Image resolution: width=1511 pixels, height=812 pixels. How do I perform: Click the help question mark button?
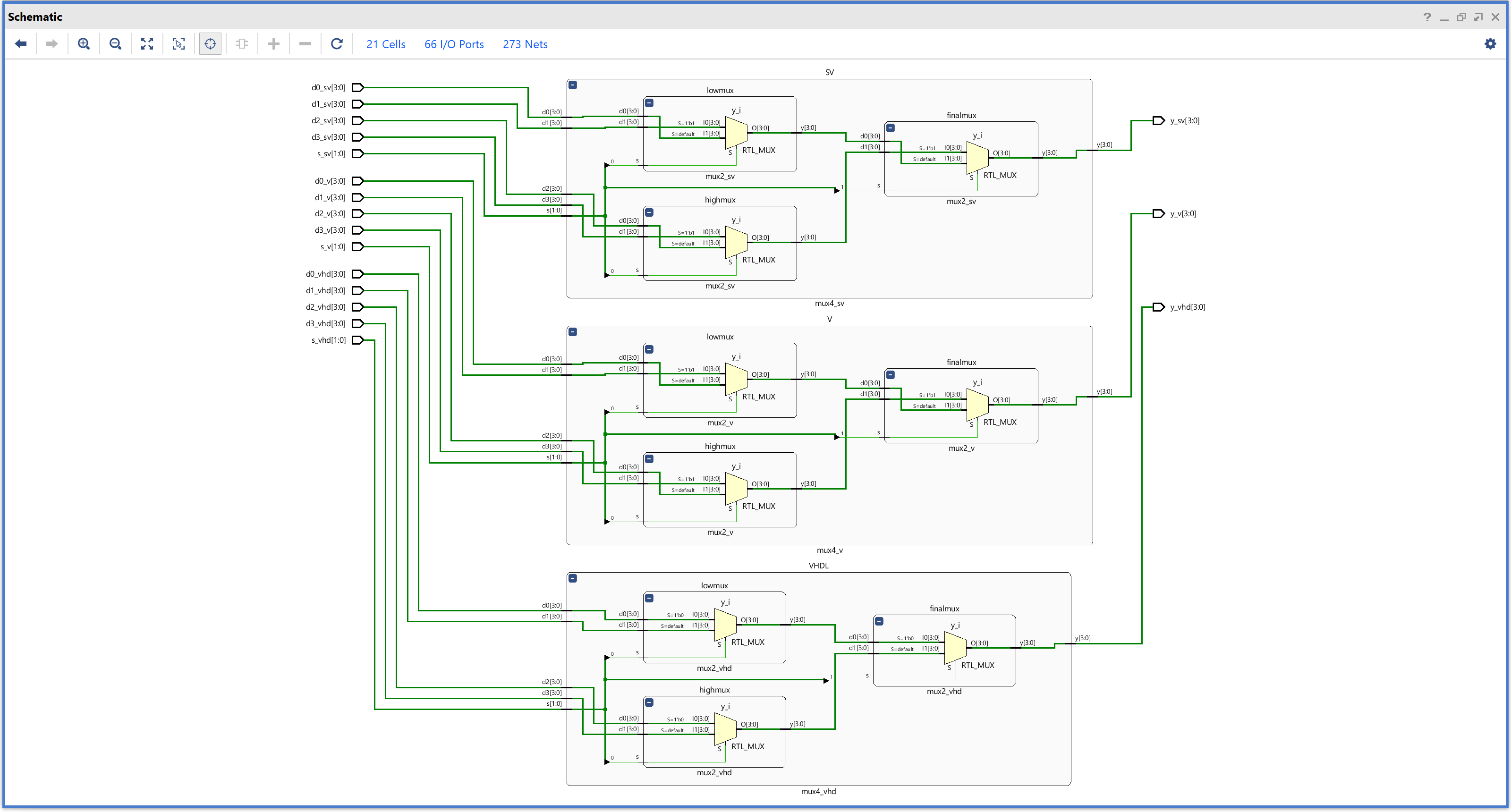coord(1427,17)
